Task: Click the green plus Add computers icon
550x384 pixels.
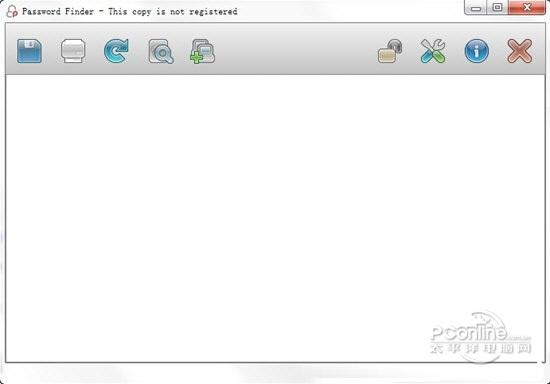Action: (202, 51)
